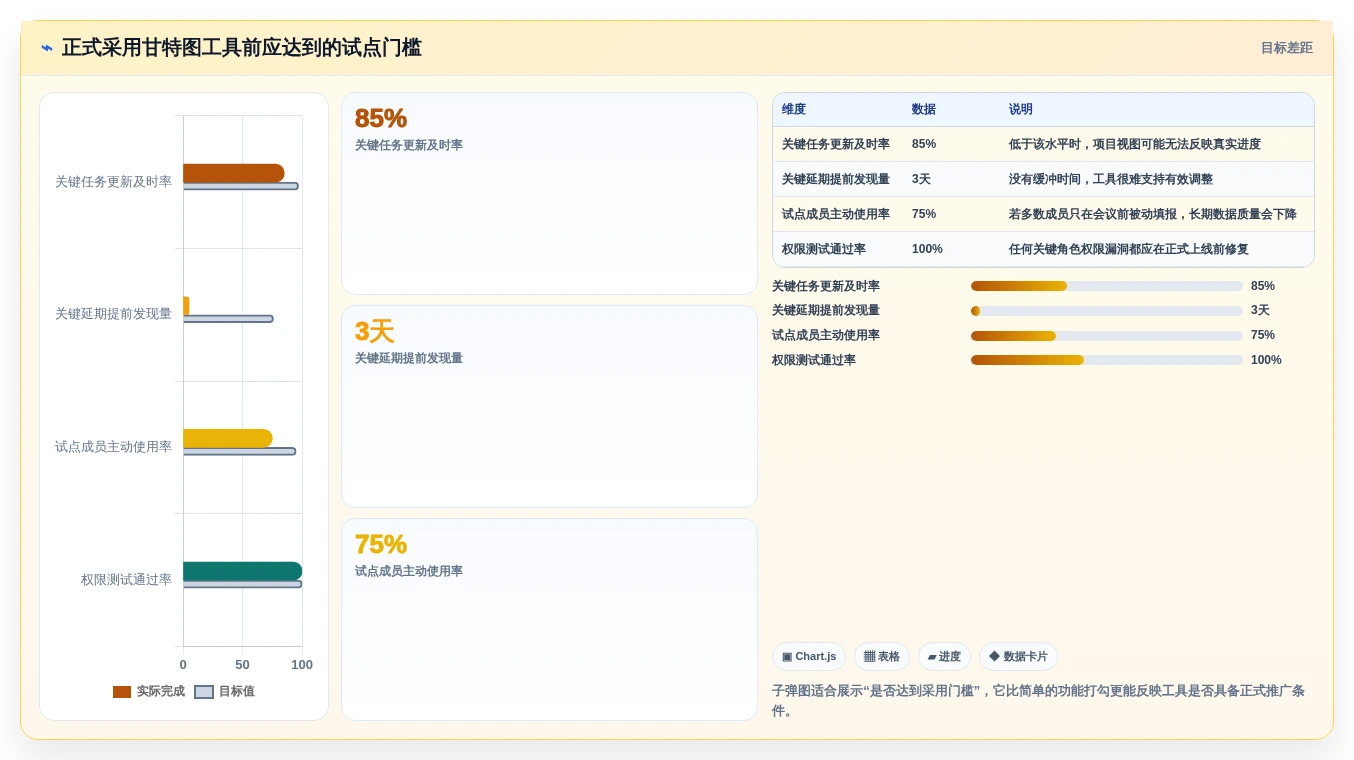Viewport: 1354px width, 760px height.
Task: Click the page title 正式采用甘特图工具前应达到的试点门槛
Action: [242, 48]
